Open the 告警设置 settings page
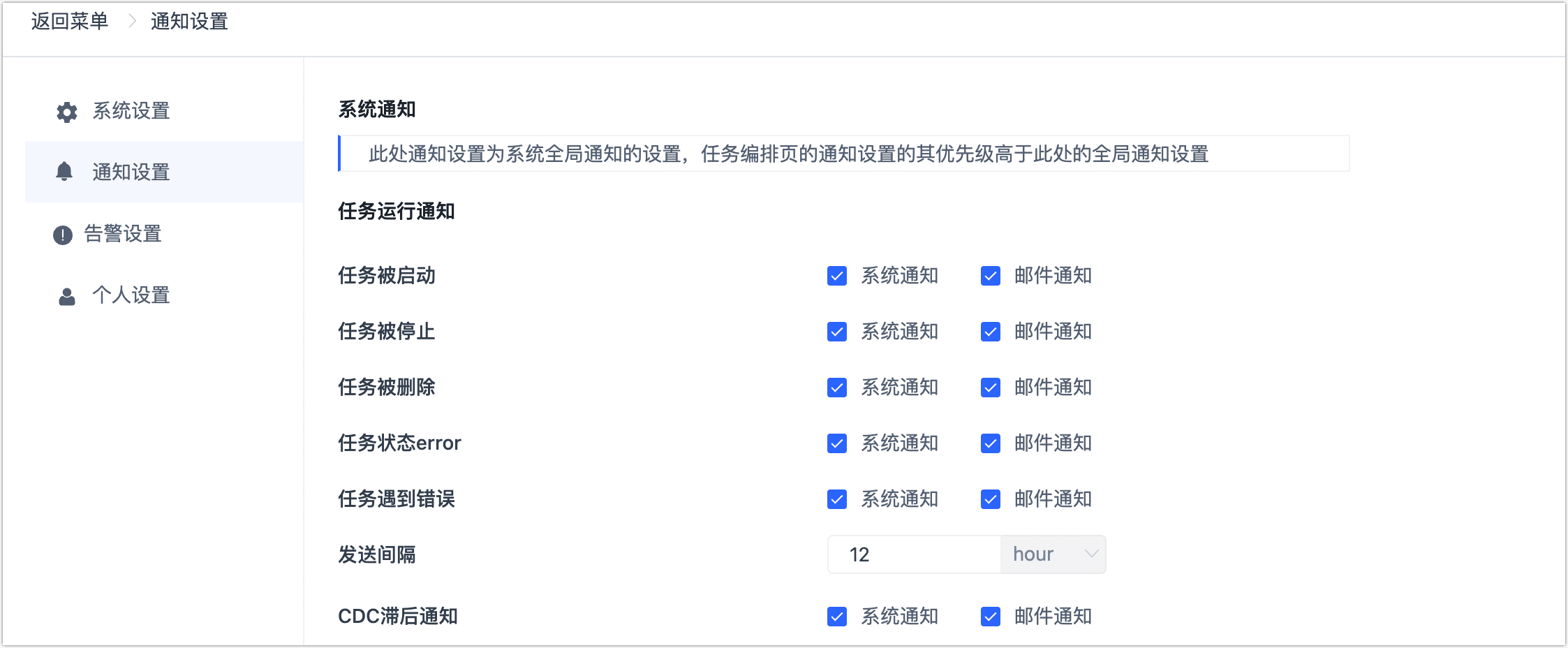This screenshot has height=648, width=1568. [122, 233]
